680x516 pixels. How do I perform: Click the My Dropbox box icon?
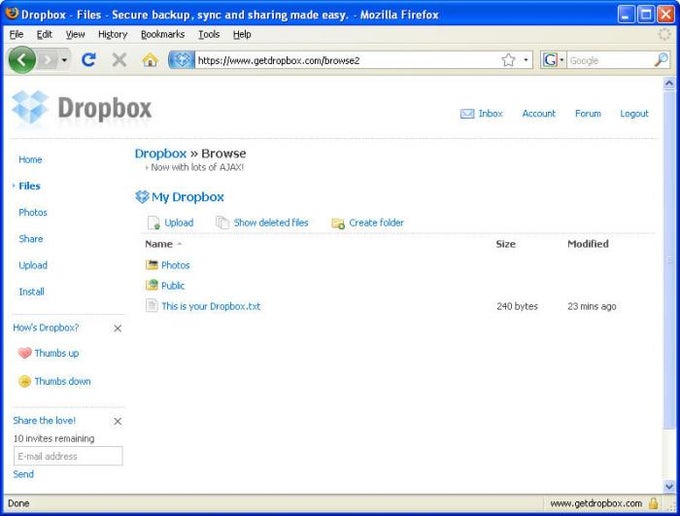click(x=142, y=197)
